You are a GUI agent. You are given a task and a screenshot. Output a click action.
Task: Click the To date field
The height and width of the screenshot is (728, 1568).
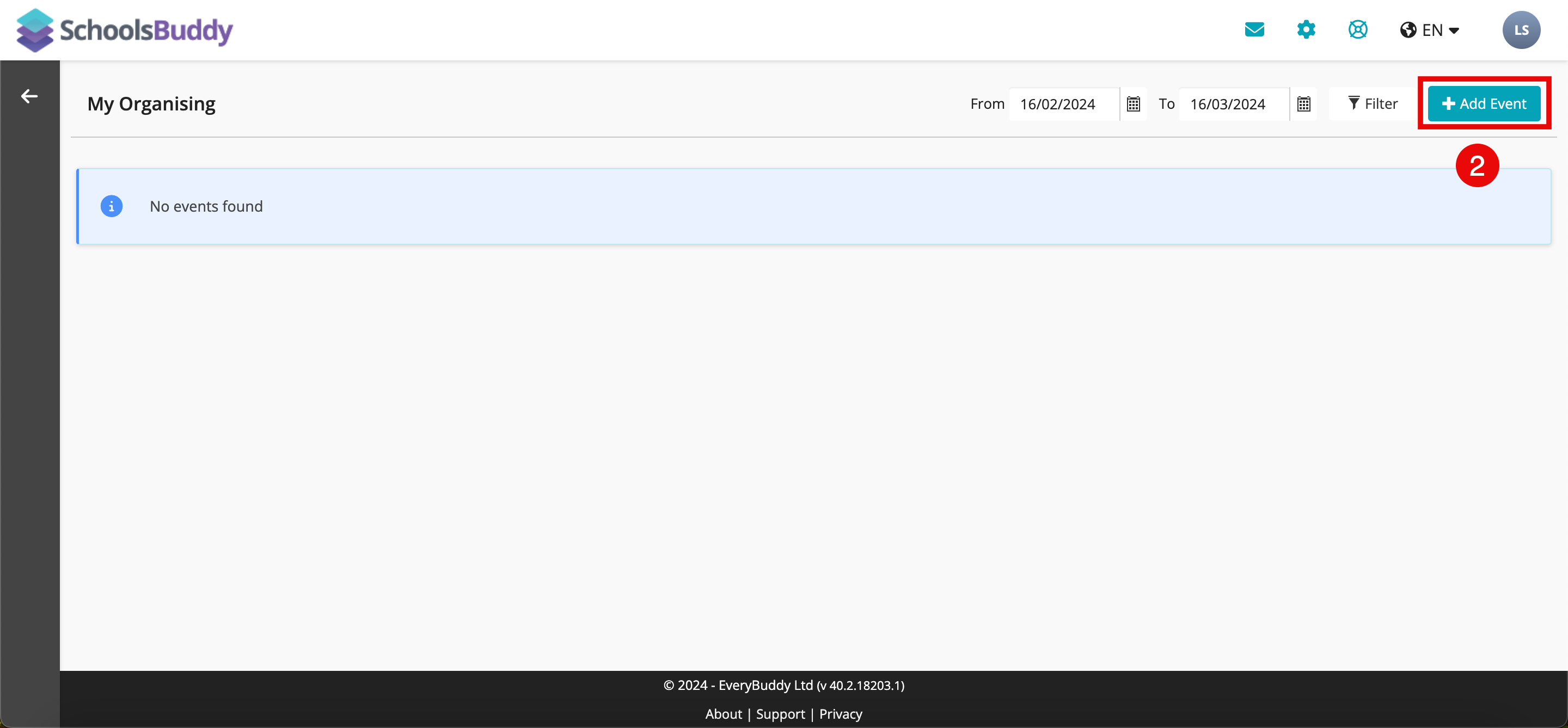click(1234, 104)
